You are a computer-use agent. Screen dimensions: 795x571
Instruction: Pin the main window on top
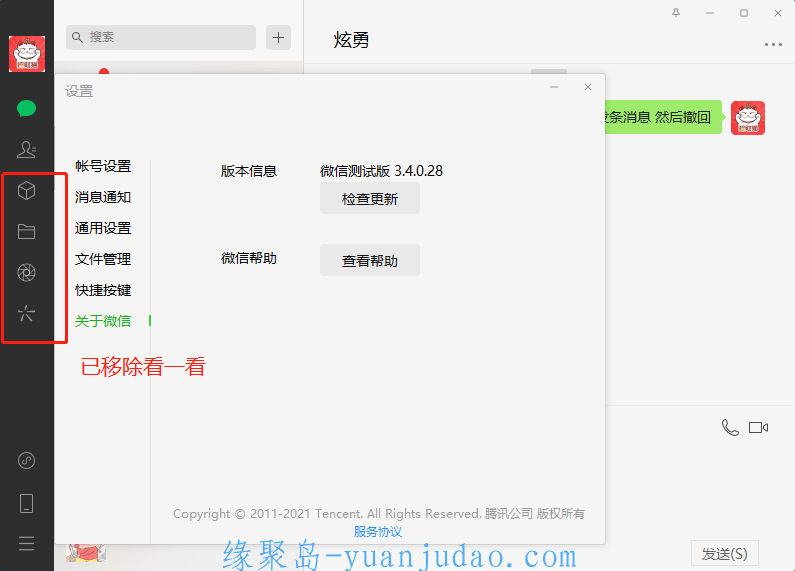pyautogui.click(x=676, y=13)
